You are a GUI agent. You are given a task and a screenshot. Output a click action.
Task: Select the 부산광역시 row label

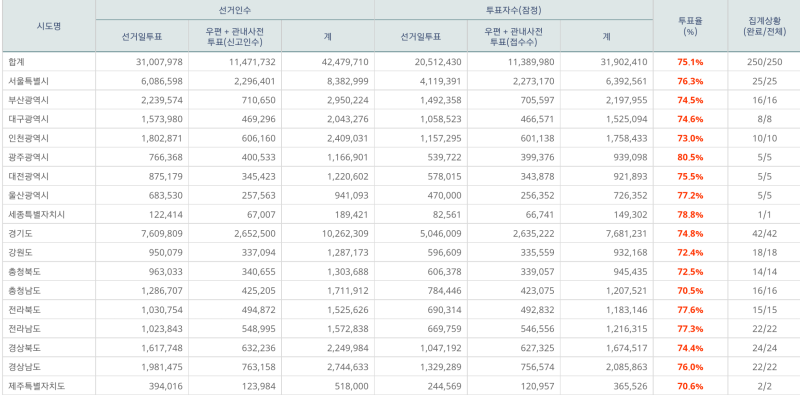point(29,100)
